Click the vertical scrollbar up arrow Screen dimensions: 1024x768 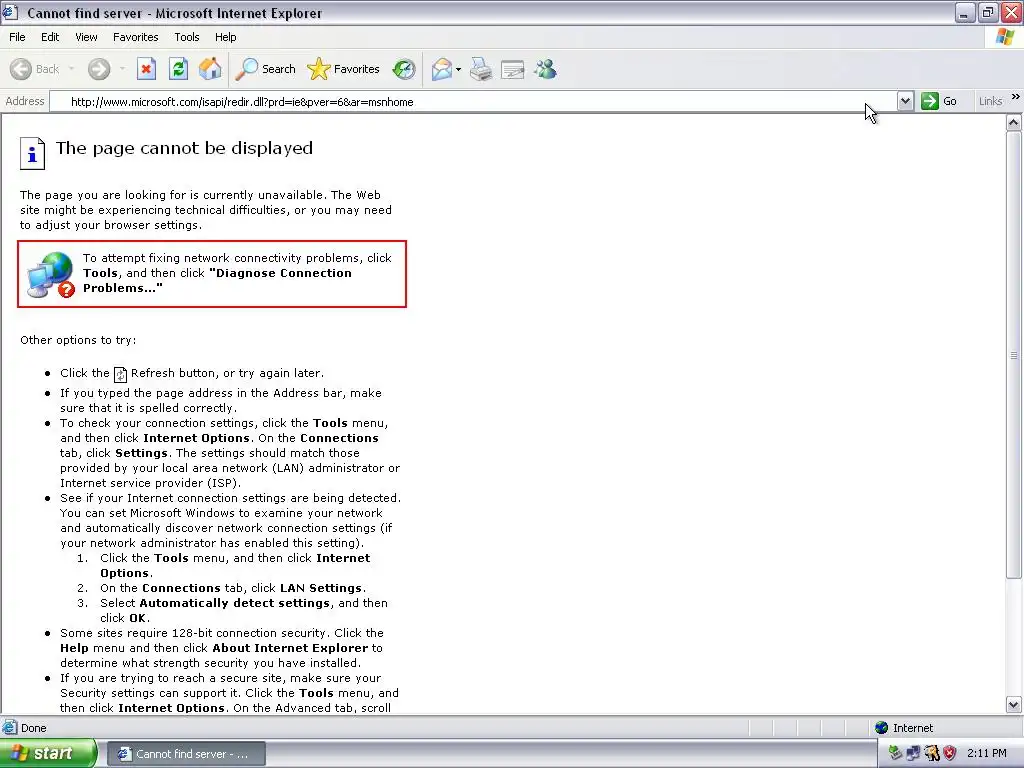coord(1014,122)
